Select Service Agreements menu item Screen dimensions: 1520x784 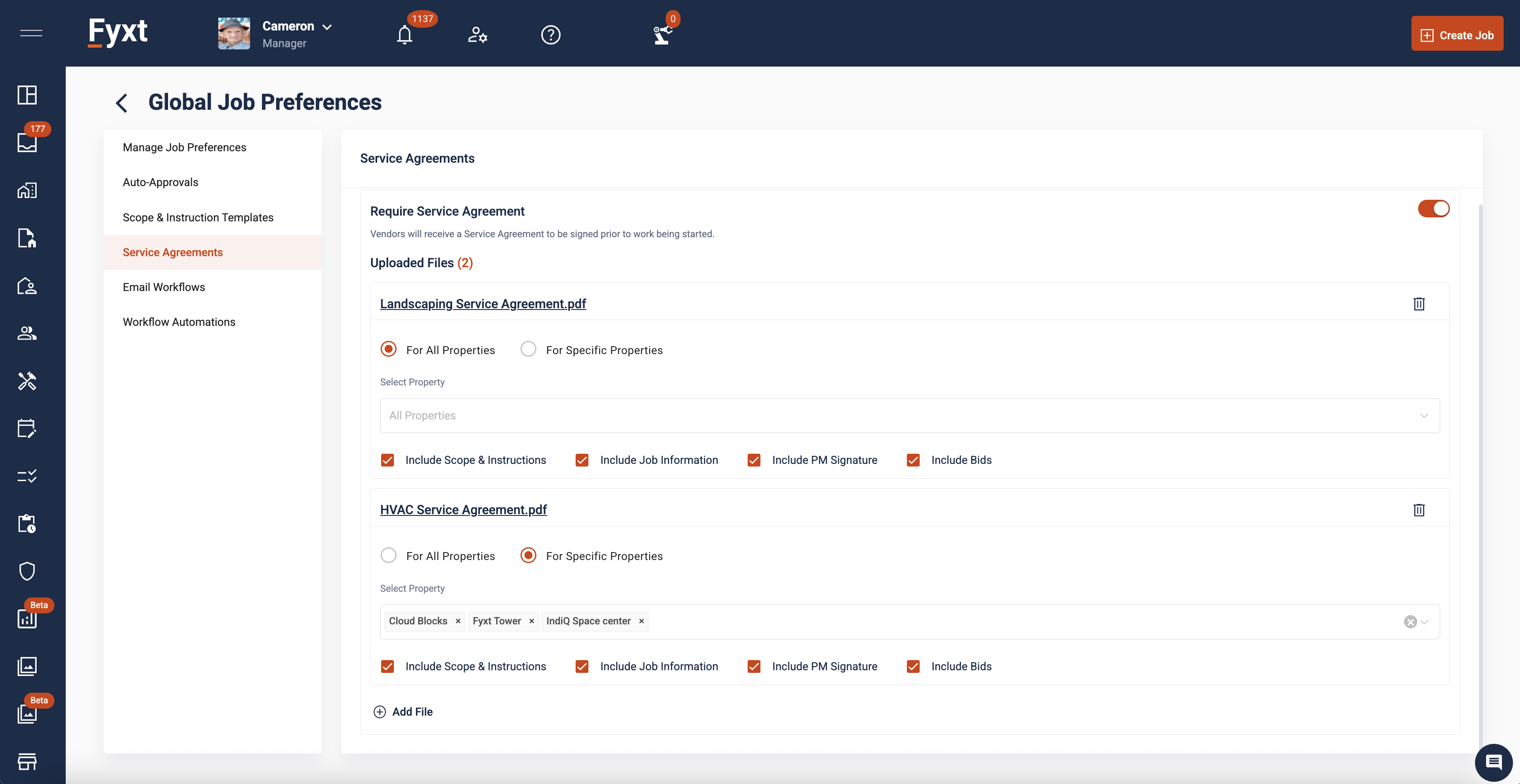tap(213, 253)
